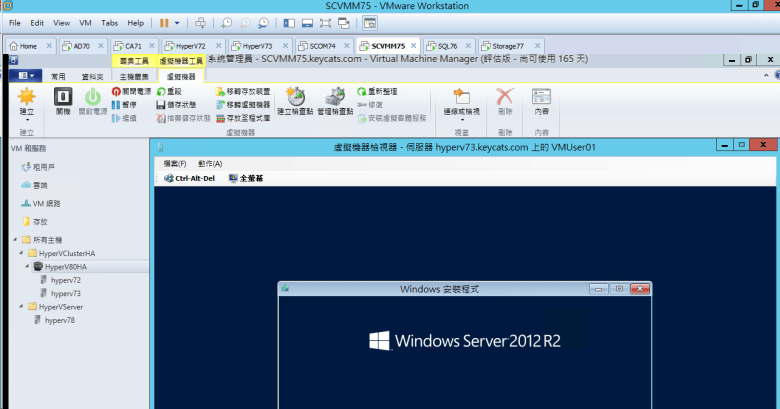780x409 pixels.
Task: Select the 主機叢集 ribbon tab
Action: click(x=133, y=75)
